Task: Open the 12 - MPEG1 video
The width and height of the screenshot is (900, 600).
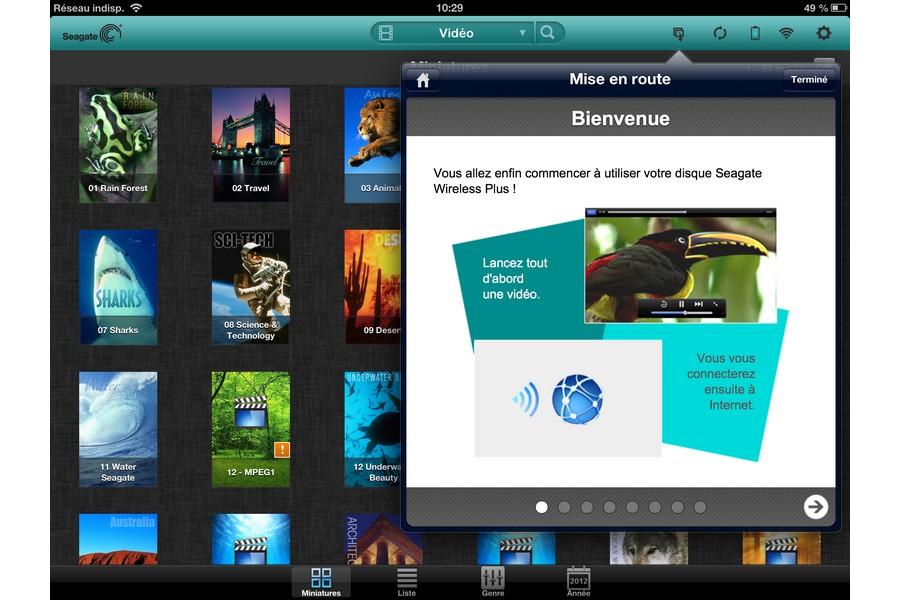Action: pyautogui.click(x=251, y=429)
